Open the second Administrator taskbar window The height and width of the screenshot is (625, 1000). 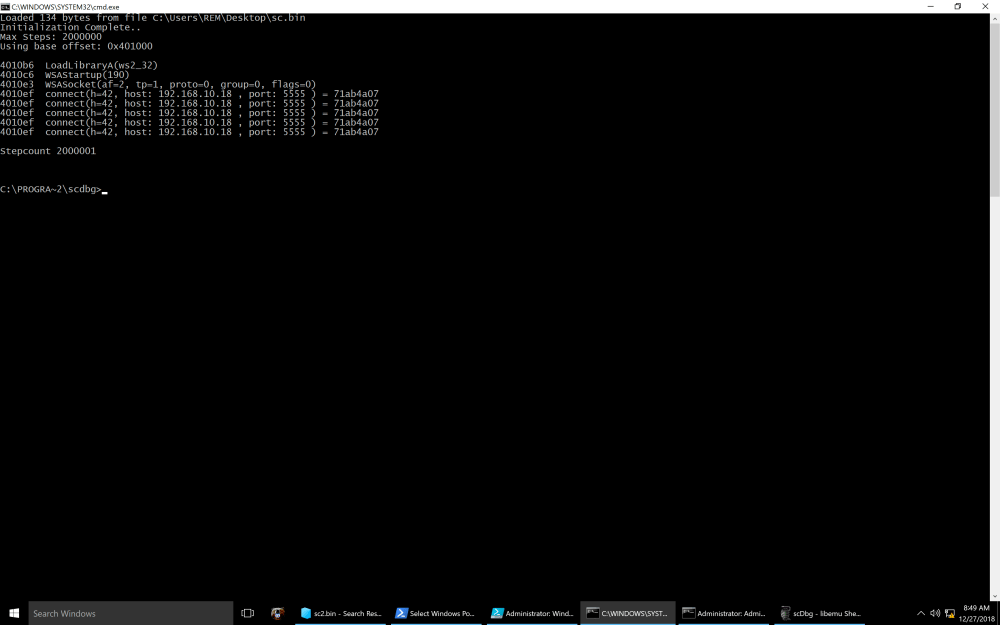pyautogui.click(x=722, y=613)
